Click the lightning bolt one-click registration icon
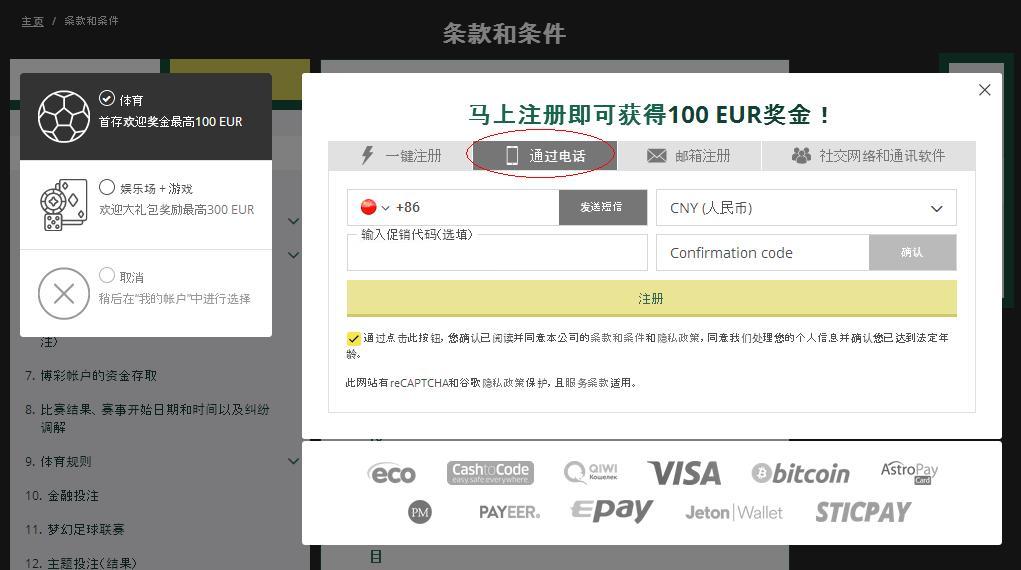1021x570 pixels. point(367,156)
